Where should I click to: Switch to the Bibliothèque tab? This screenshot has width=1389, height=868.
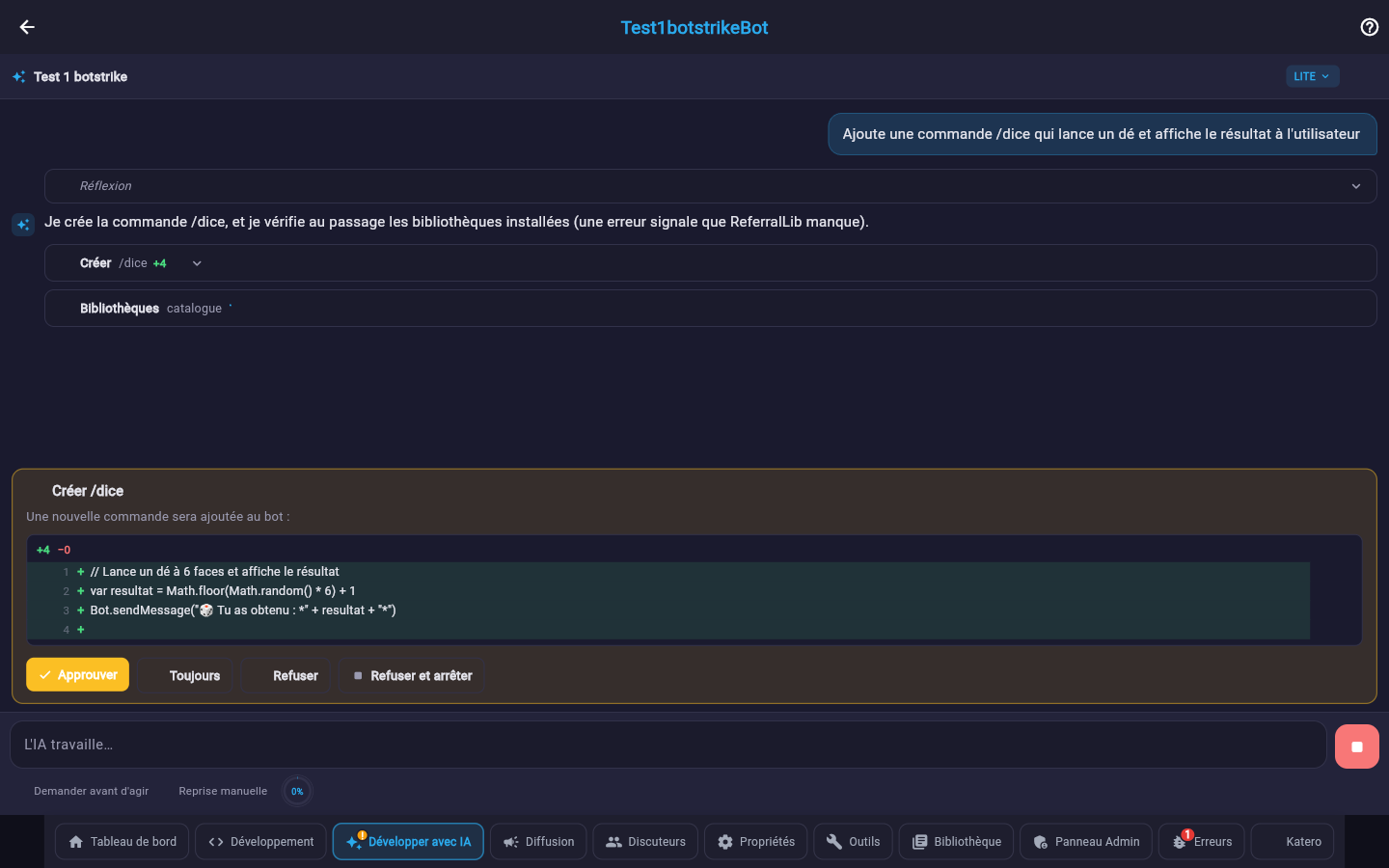(x=956, y=842)
